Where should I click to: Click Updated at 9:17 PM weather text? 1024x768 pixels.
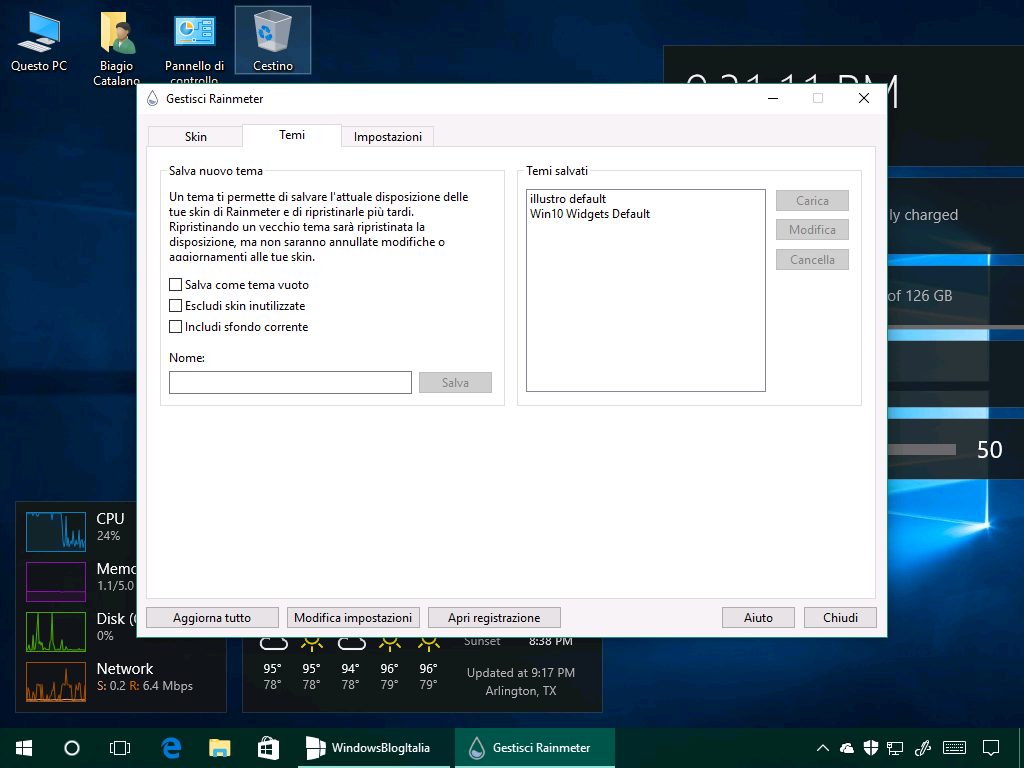pos(520,673)
